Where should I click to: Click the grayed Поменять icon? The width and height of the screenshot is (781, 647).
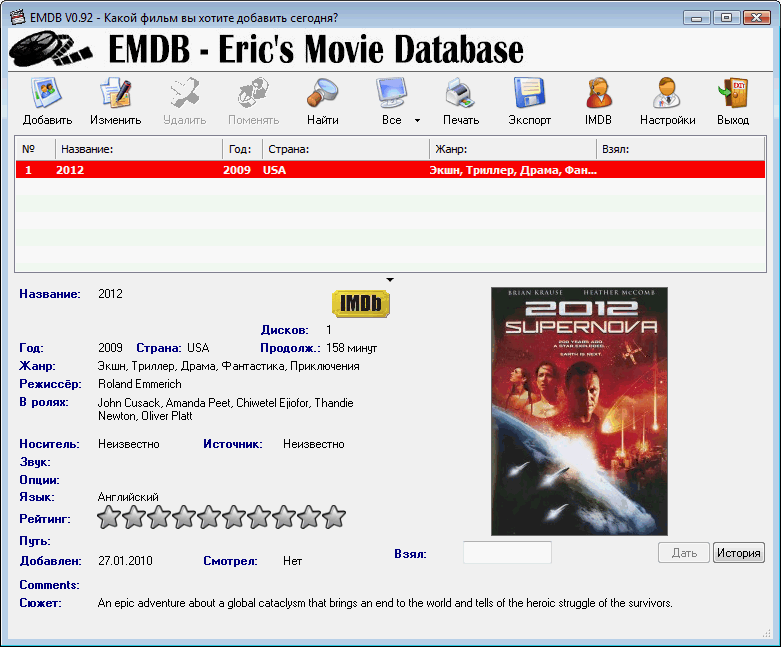pyautogui.click(x=253, y=93)
